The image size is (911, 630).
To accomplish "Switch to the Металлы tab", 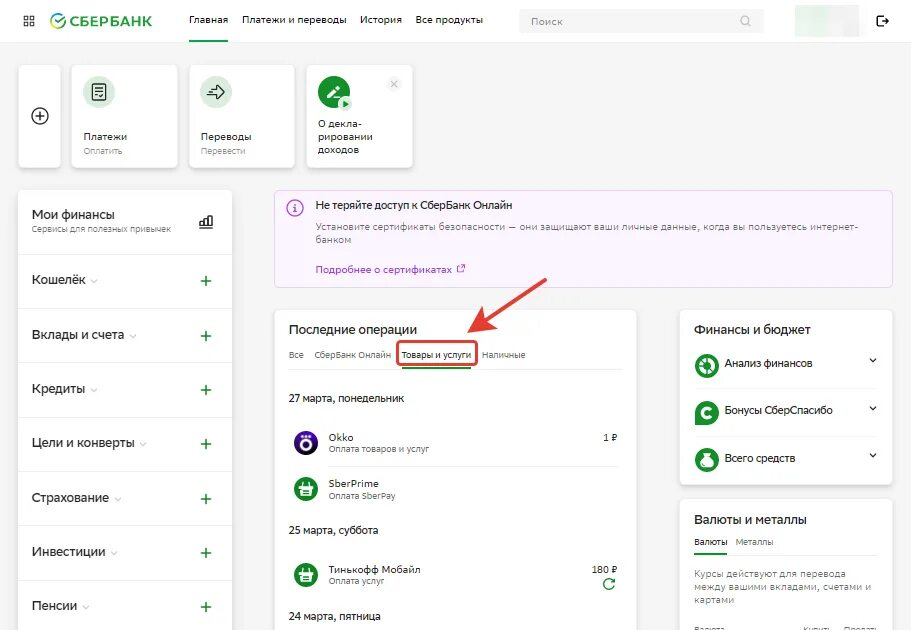I will 754,542.
